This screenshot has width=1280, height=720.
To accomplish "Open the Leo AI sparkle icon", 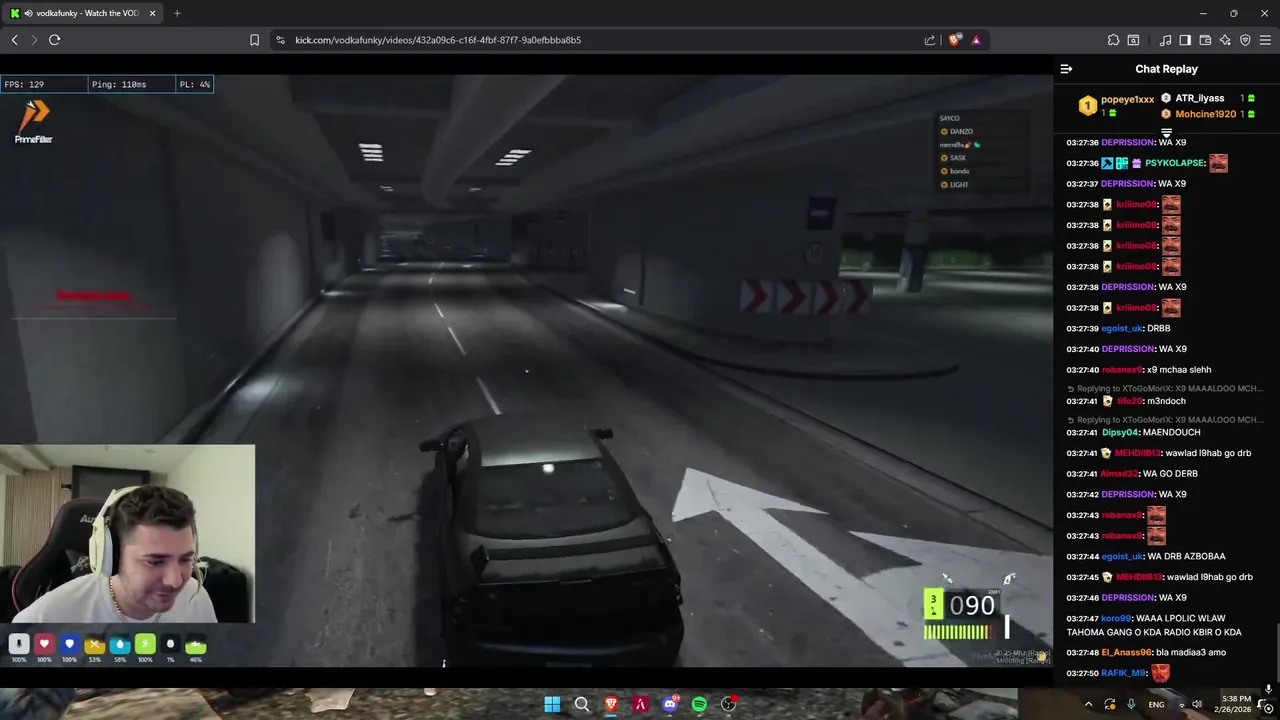I will [1225, 40].
